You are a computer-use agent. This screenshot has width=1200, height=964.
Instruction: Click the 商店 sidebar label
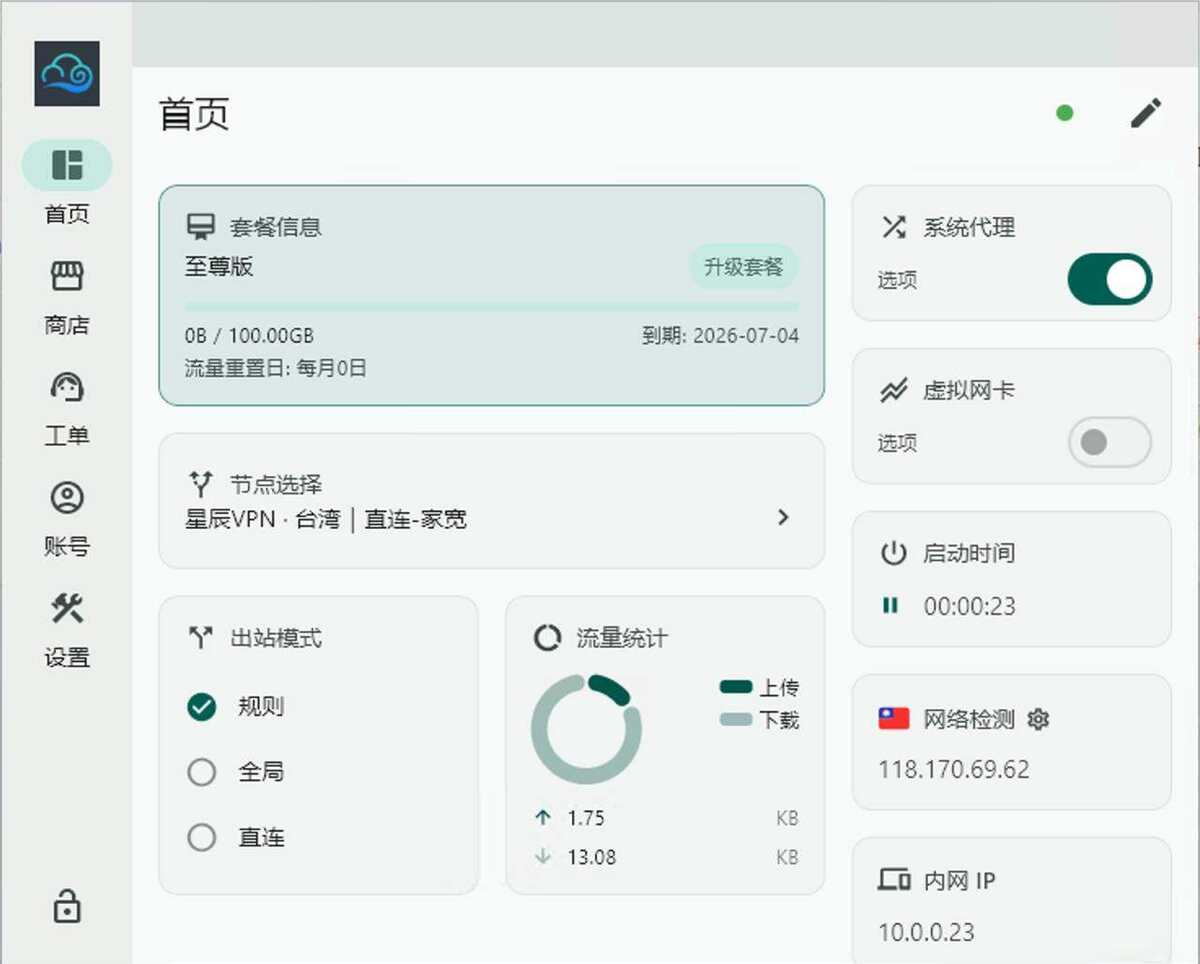tap(67, 325)
